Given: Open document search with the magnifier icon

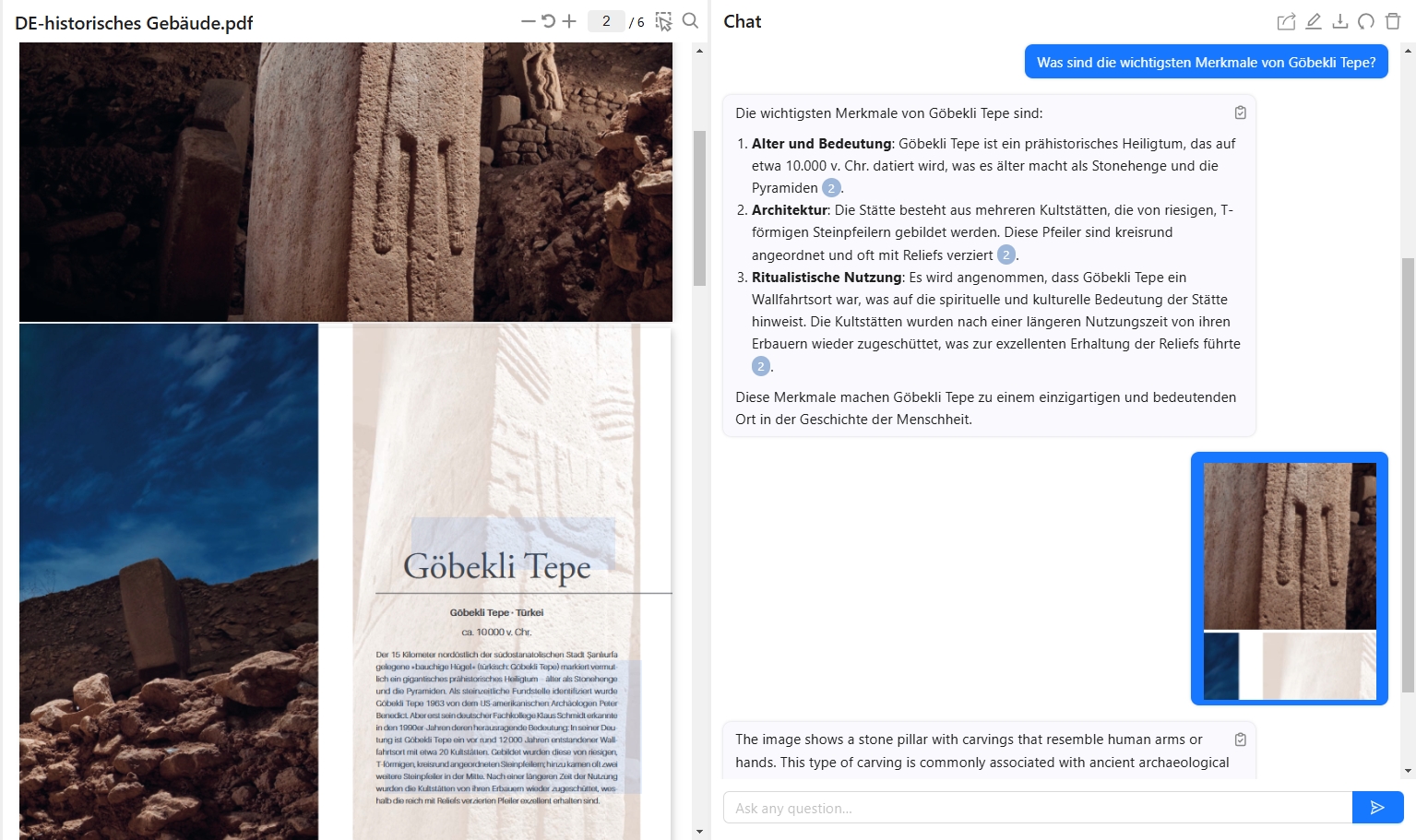Looking at the screenshot, I should [689, 20].
